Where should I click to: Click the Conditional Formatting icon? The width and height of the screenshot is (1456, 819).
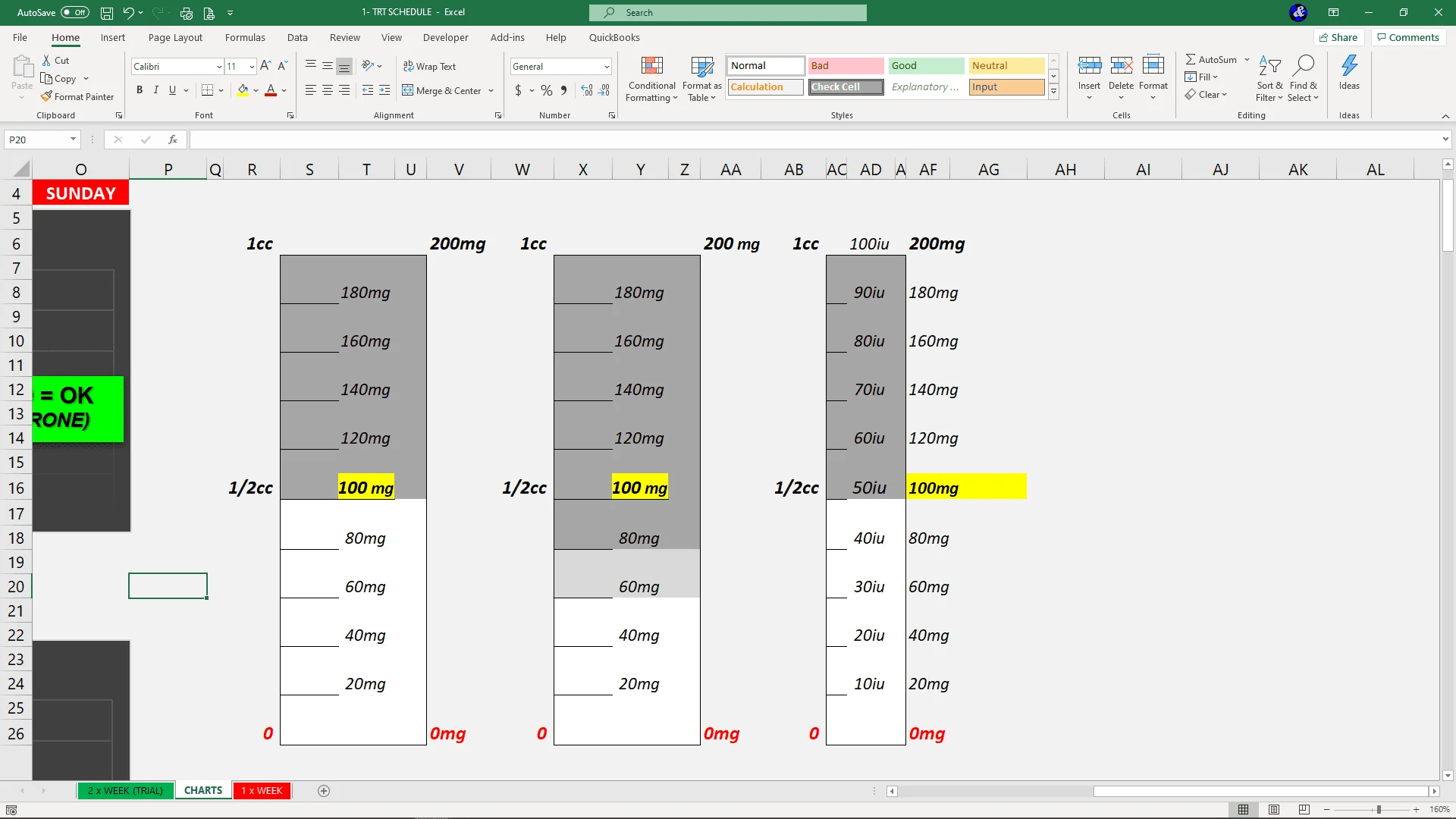point(651,67)
